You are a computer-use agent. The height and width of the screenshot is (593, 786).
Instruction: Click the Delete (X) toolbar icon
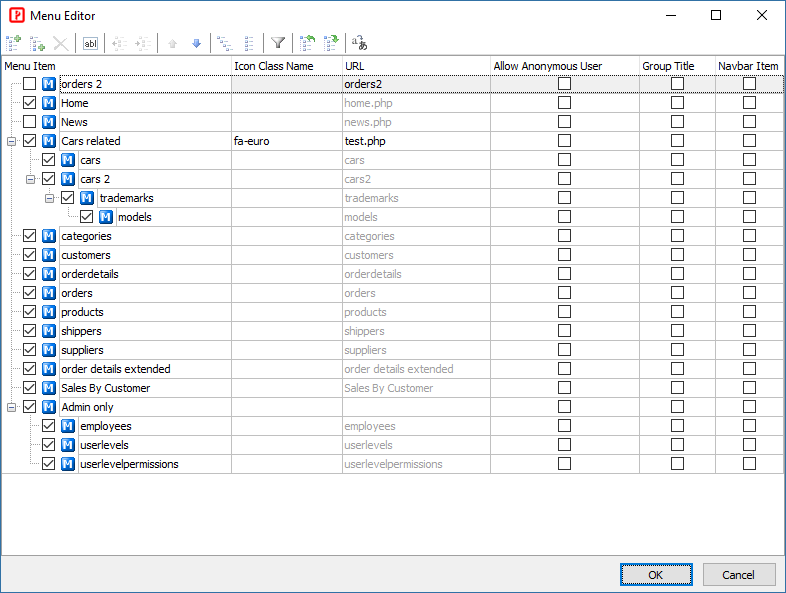pos(61,43)
